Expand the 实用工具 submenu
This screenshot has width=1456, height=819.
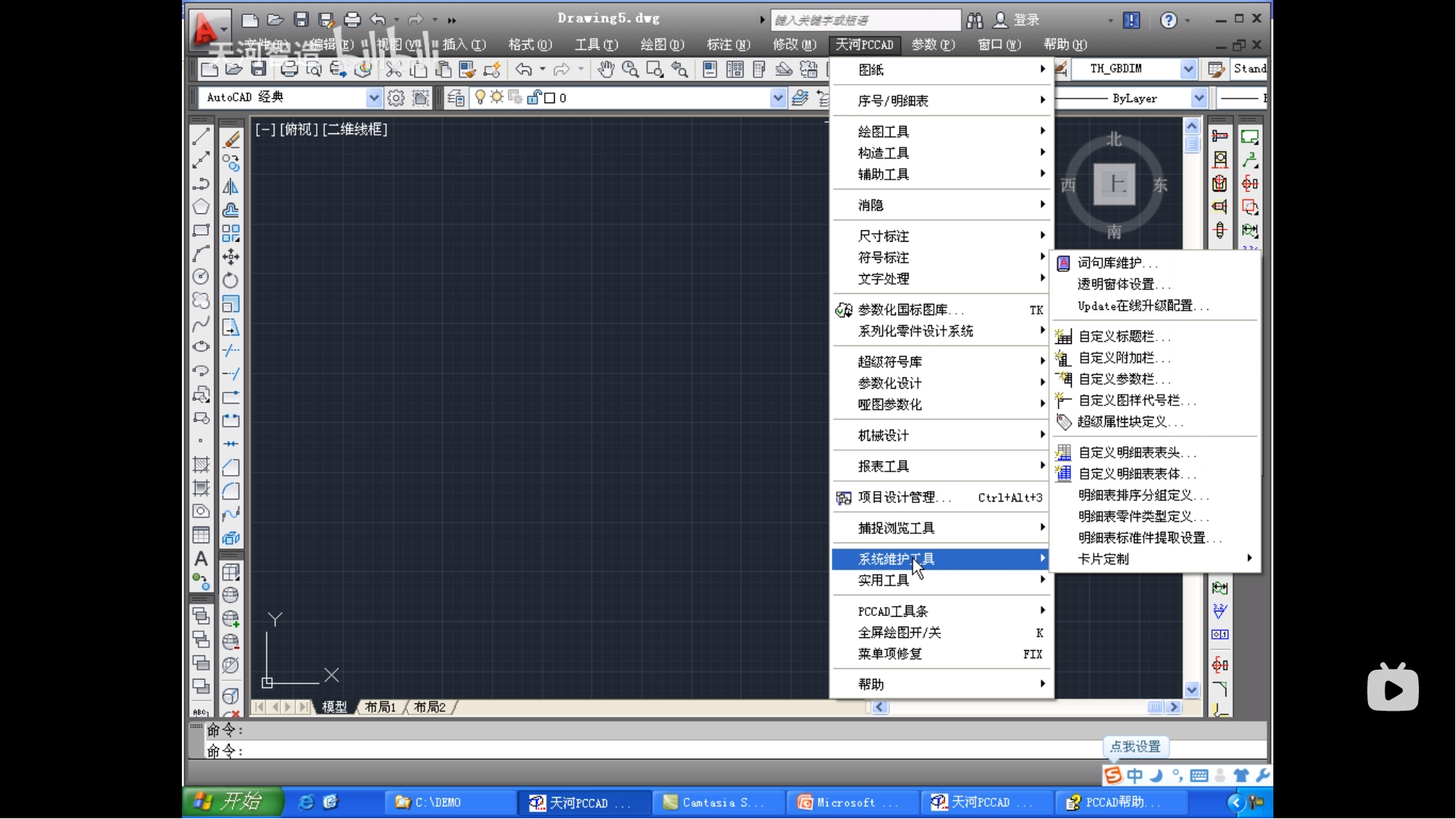[x=939, y=580]
